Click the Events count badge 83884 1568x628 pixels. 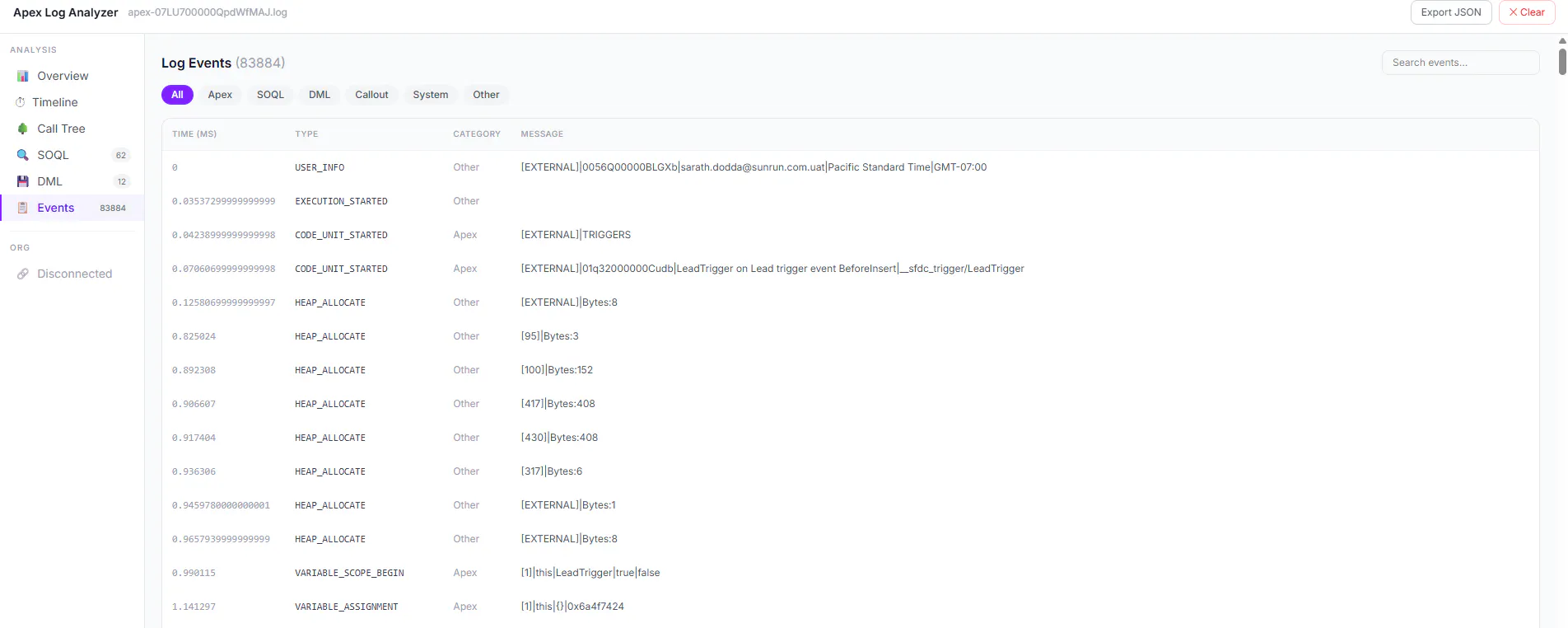113,208
